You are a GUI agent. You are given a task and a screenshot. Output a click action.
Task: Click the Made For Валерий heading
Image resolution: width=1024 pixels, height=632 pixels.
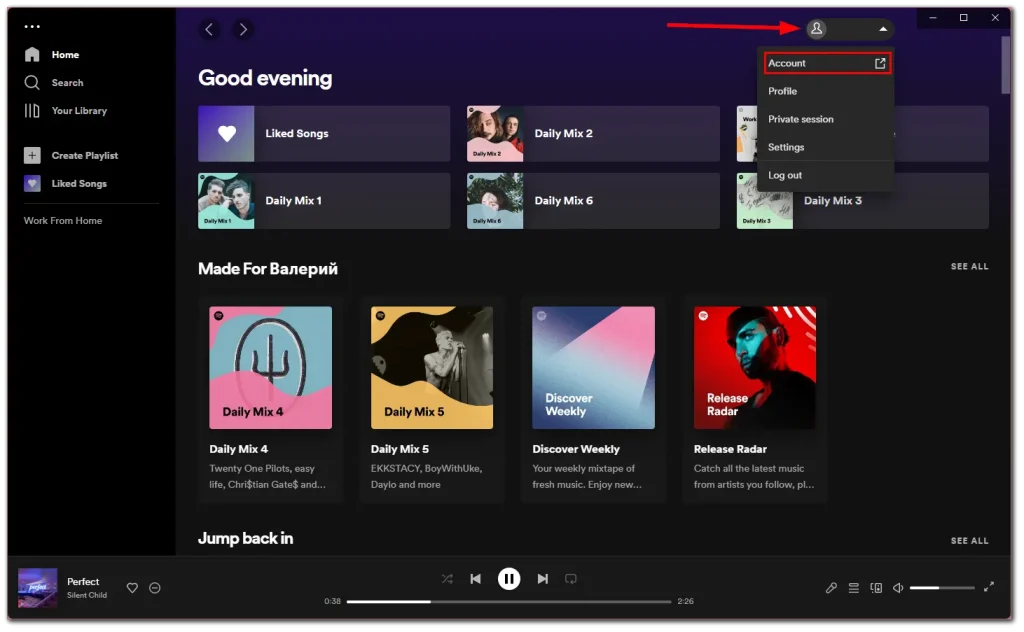[x=268, y=269]
